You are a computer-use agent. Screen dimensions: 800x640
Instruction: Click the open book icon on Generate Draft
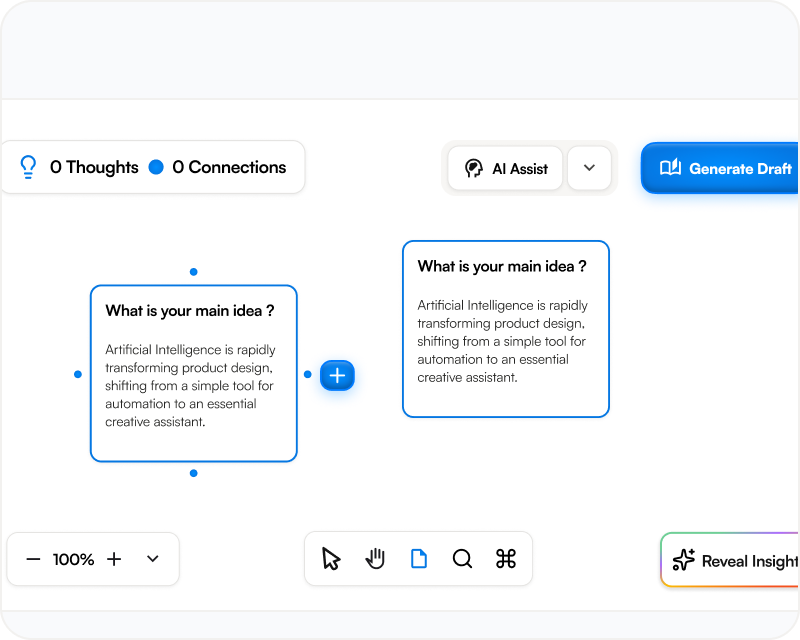671,168
